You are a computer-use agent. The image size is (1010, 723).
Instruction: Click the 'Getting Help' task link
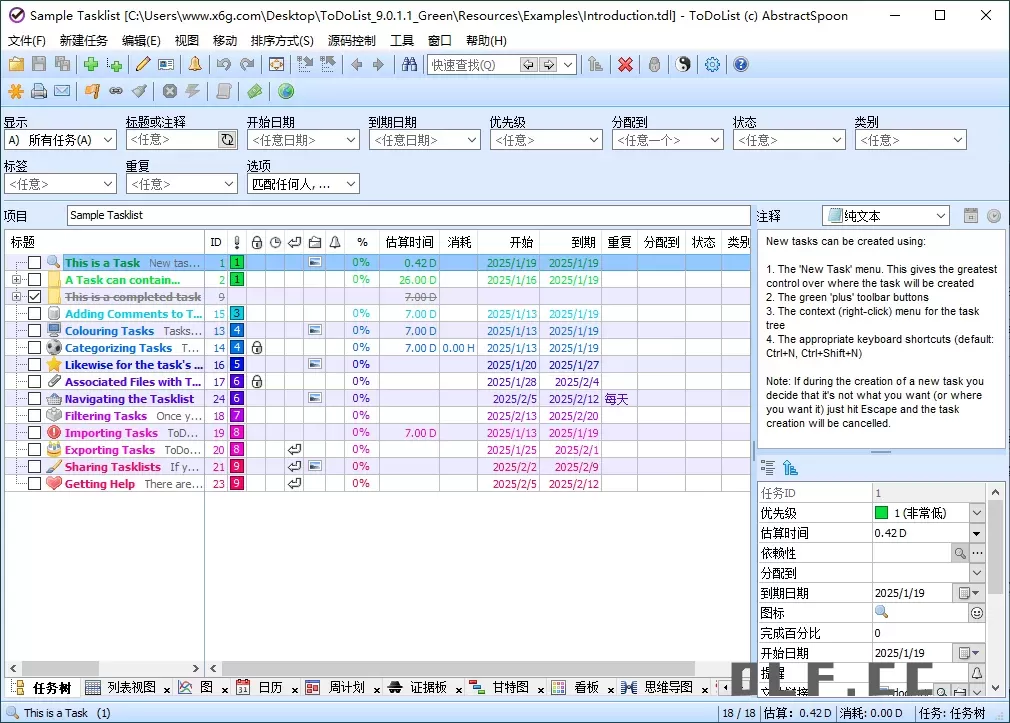pyautogui.click(x=99, y=484)
